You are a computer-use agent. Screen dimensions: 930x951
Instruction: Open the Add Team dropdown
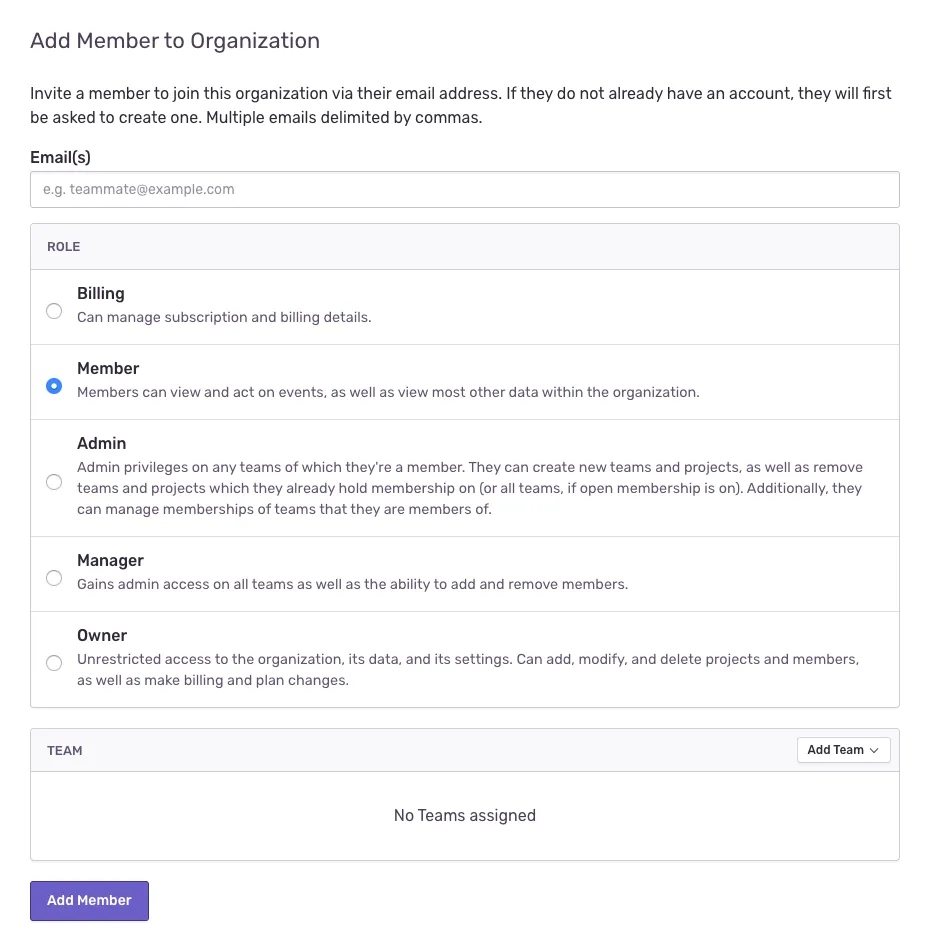(843, 750)
